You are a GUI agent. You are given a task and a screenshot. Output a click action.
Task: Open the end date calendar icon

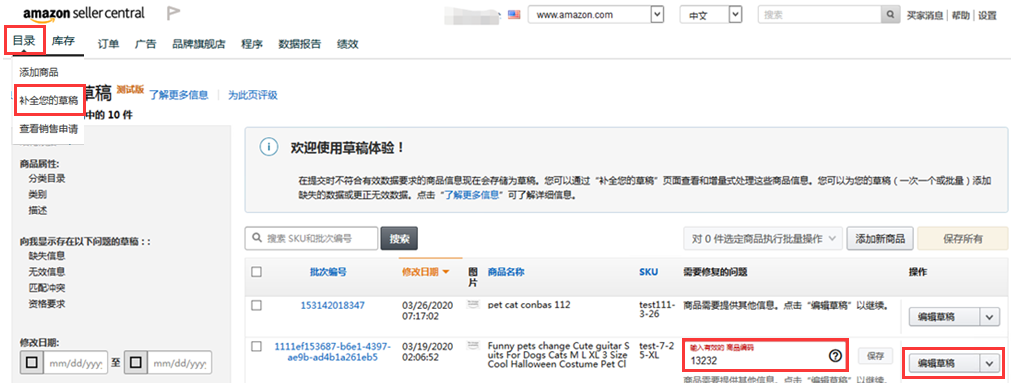click(135, 363)
